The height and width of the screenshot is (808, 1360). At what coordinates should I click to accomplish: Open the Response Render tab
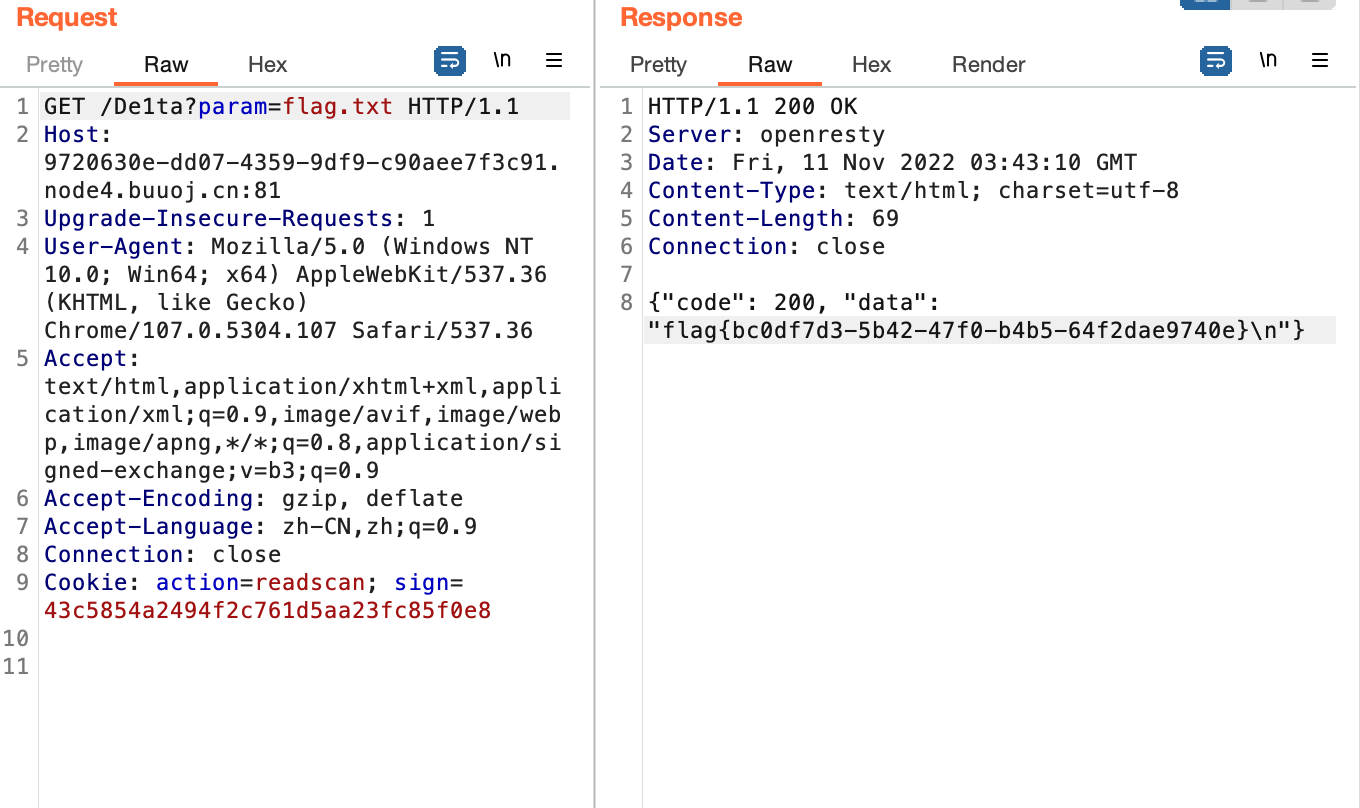coord(988,65)
